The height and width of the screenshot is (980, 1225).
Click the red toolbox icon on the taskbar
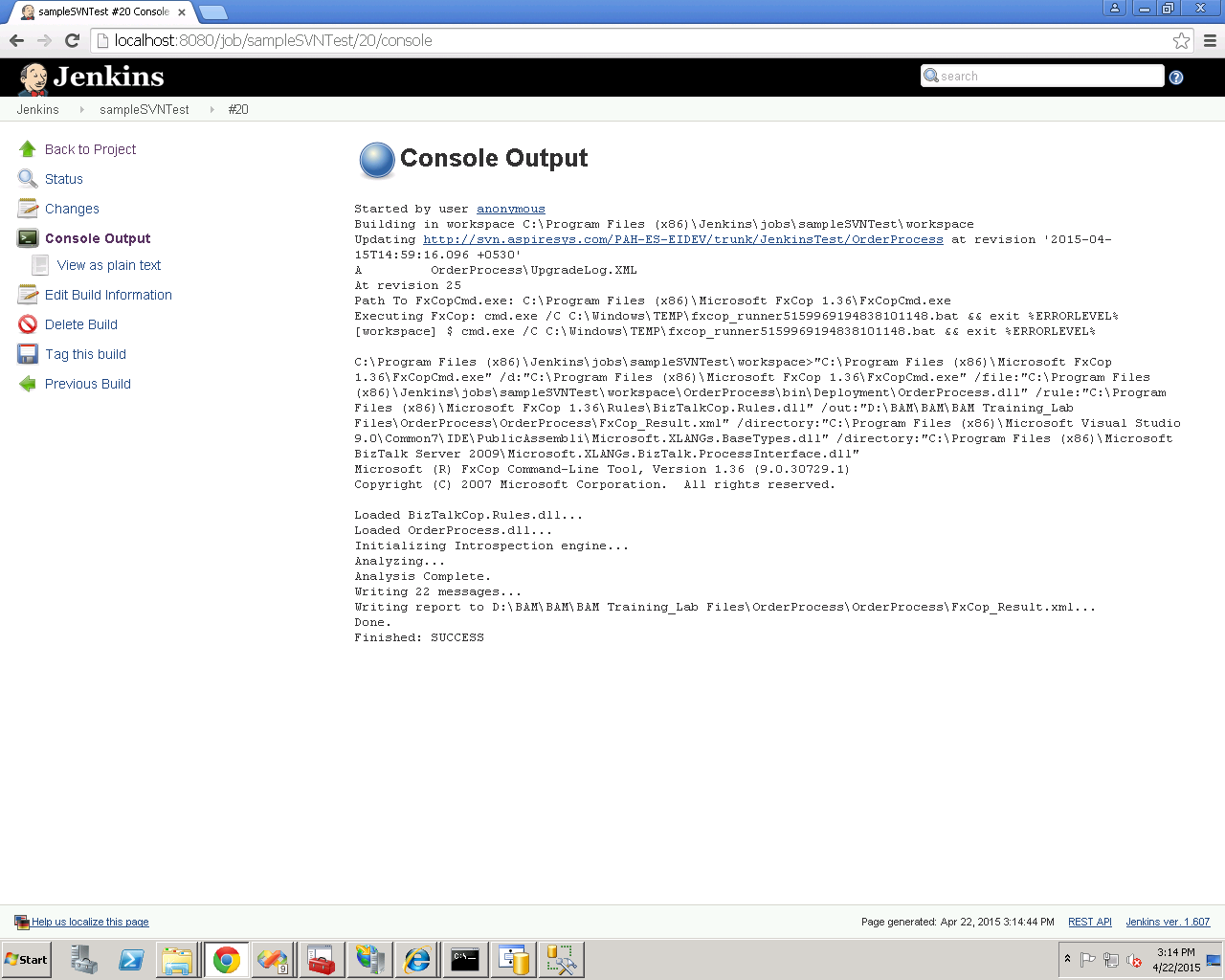point(322,960)
